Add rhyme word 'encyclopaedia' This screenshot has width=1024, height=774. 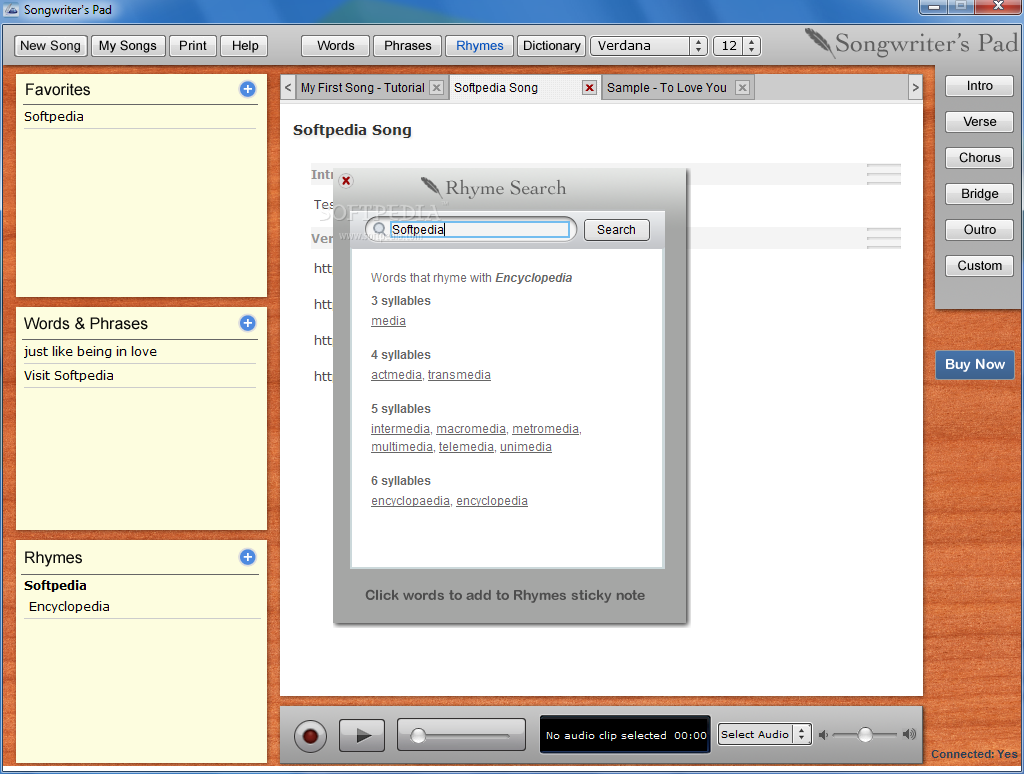point(410,501)
